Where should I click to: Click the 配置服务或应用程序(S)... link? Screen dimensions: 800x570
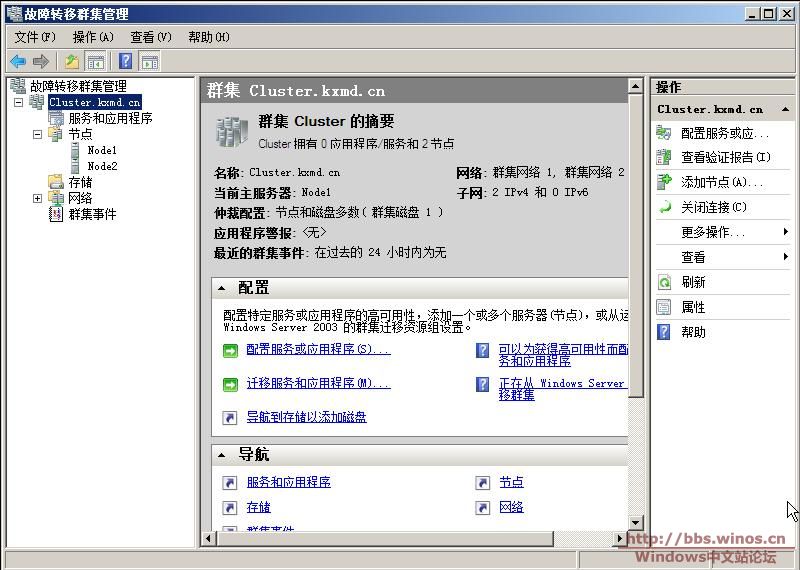[318, 349]
